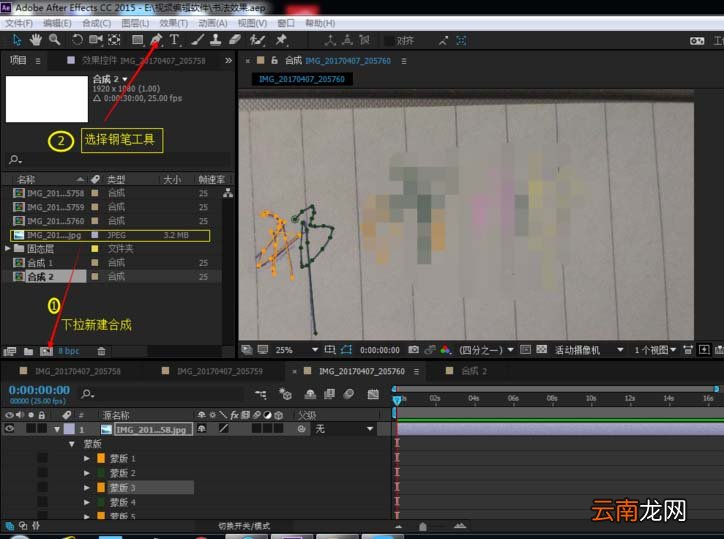Open the 合成(C) menu
Image resolution: width=724 pixels, height=539 pixels.
coord(97,23)
